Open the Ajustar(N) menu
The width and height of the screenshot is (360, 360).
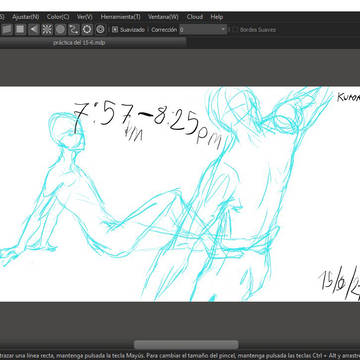[x=26, y=17]
